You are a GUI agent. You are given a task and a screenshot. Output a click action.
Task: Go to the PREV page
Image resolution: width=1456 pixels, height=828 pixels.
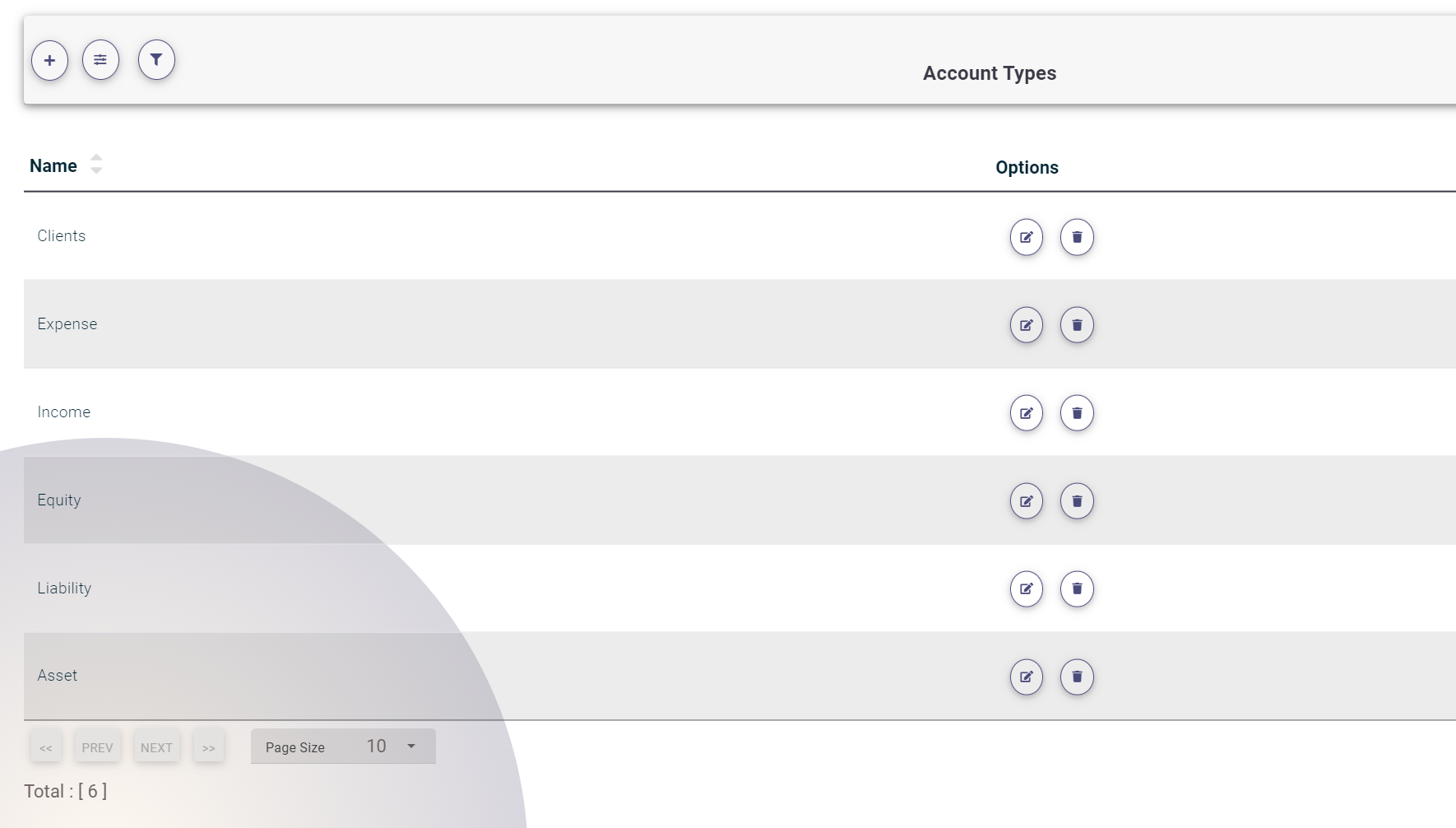click(x=97, y=747)
